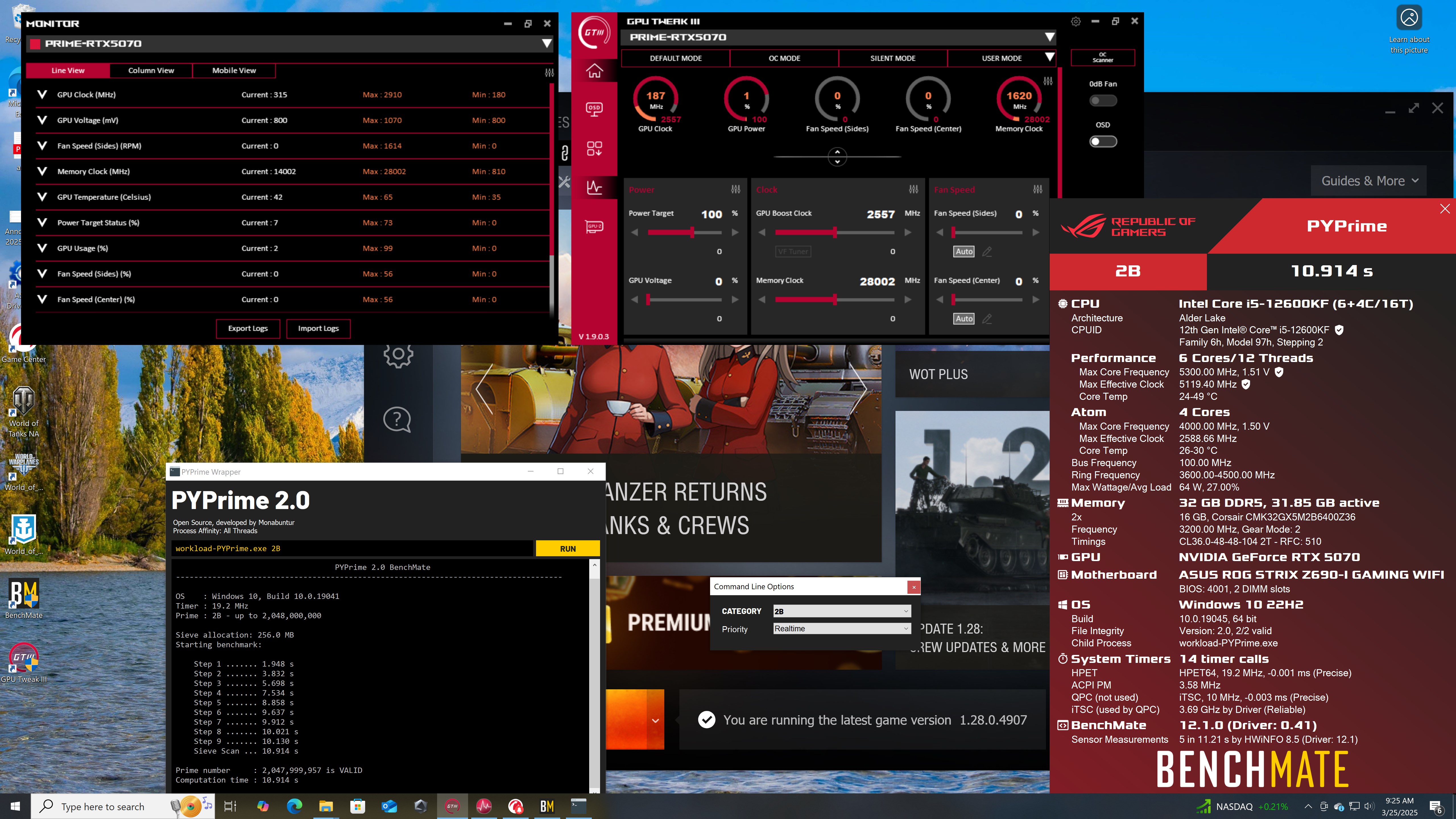The image size is (1456, 819).
Task: Select DEFAULT MODE in GPU Tweak
Action: click(675, 58)
